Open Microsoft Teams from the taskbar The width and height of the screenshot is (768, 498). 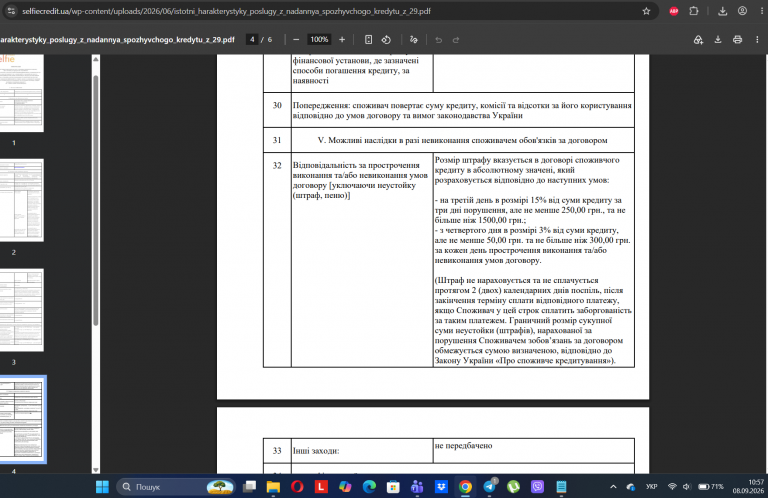(417, 487)
